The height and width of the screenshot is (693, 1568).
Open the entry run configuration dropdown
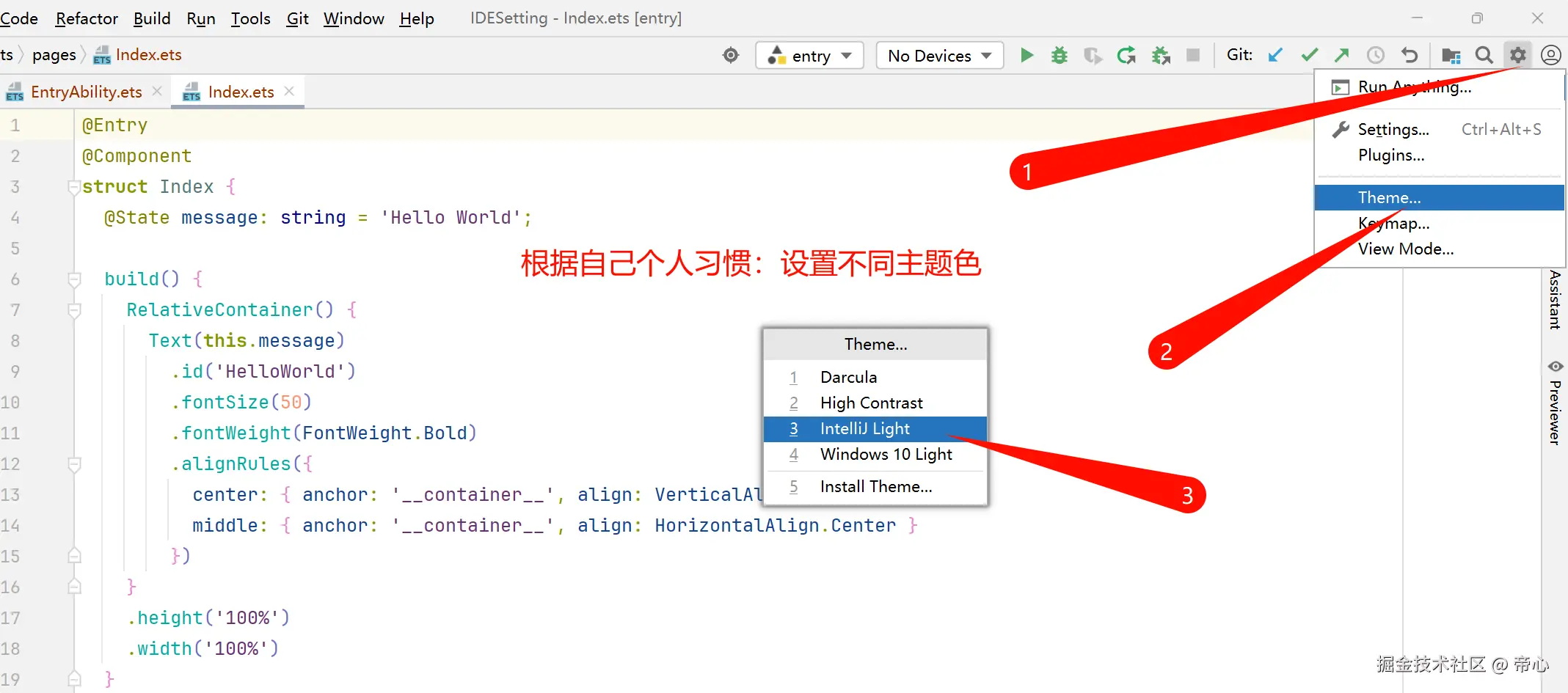point(809,56)
